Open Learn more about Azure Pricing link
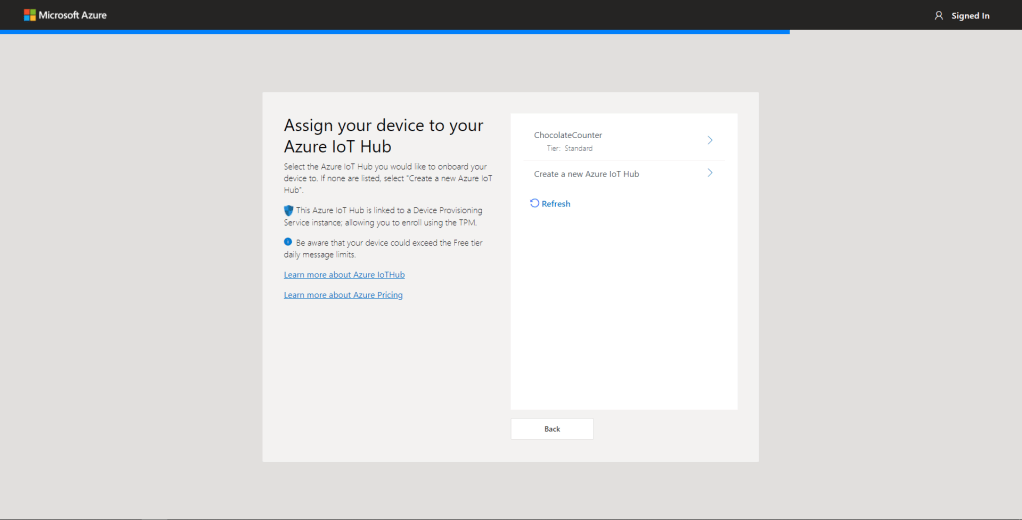This screenshot has width=1022, height=520. pyautogui.click(x=343, y=295)
